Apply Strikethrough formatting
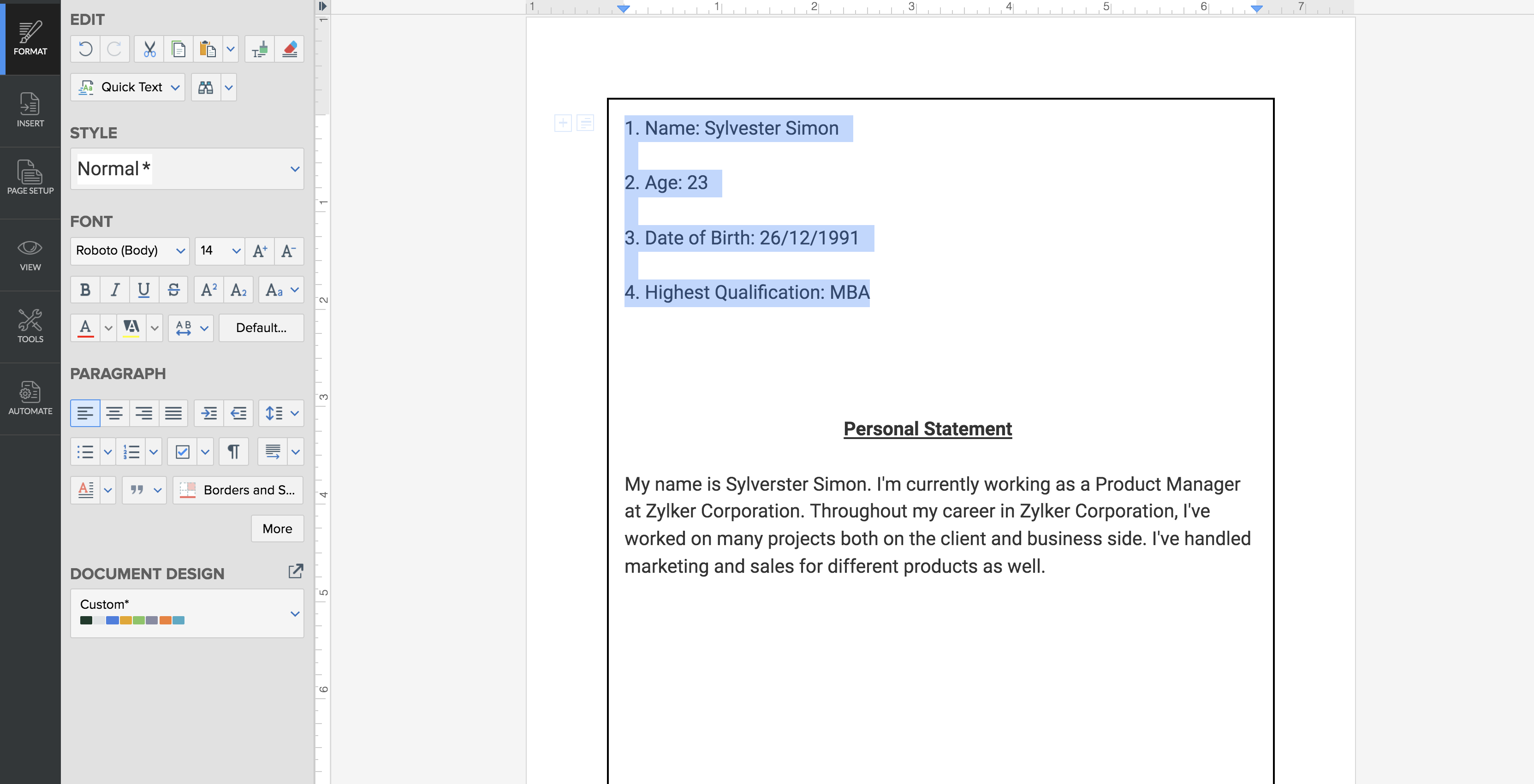Viewport: 1534px width, 784px height. tap(173, 290)
